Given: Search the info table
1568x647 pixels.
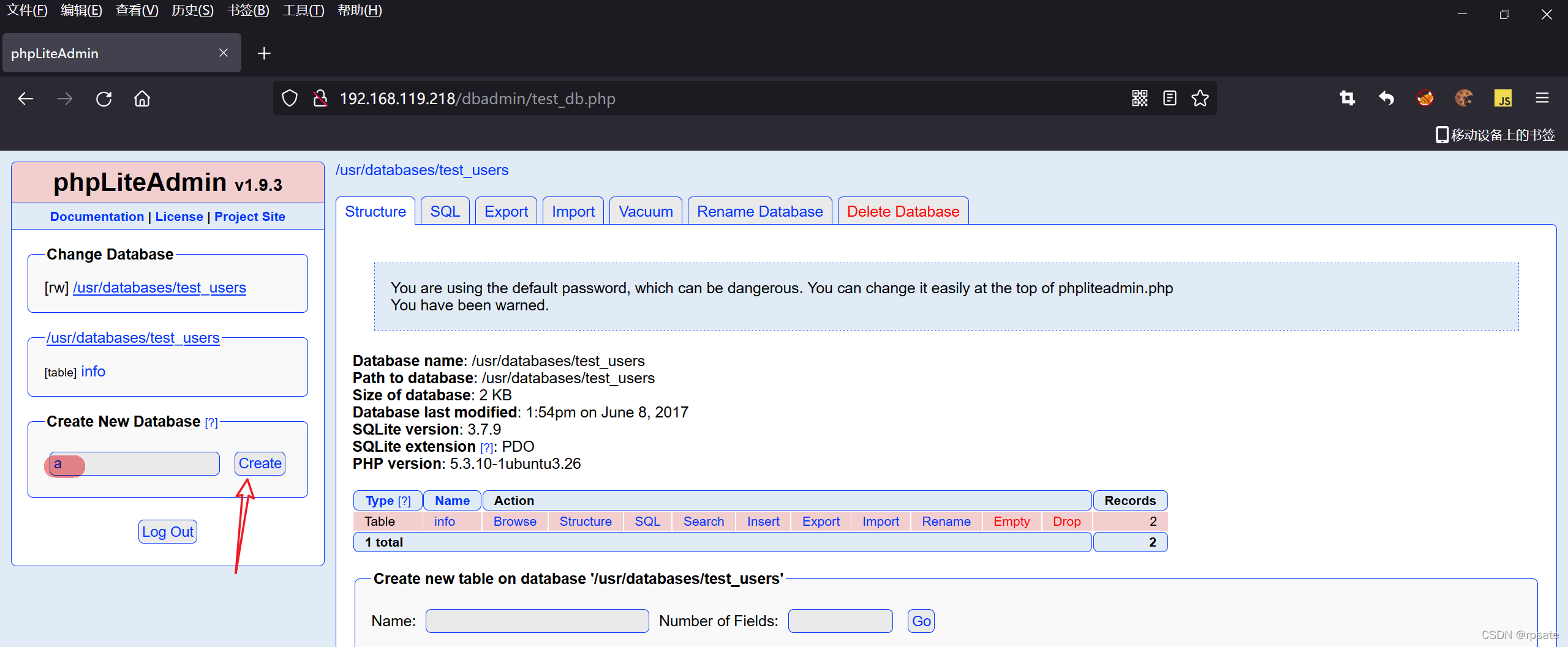Looking at the screenshot, I should pos(704,522).
